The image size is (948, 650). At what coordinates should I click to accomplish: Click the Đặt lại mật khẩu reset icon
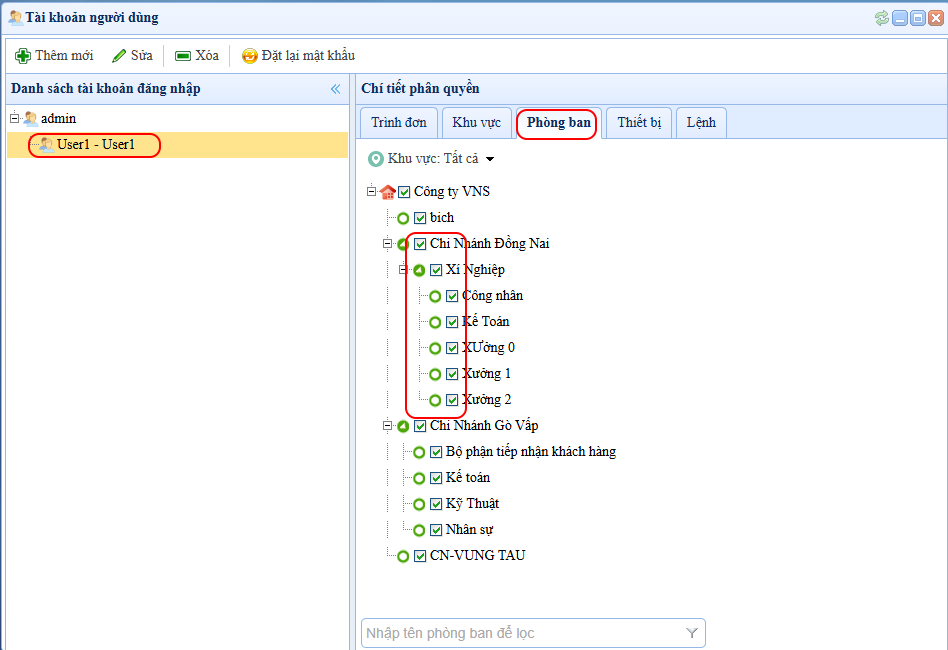coord(250,56)
